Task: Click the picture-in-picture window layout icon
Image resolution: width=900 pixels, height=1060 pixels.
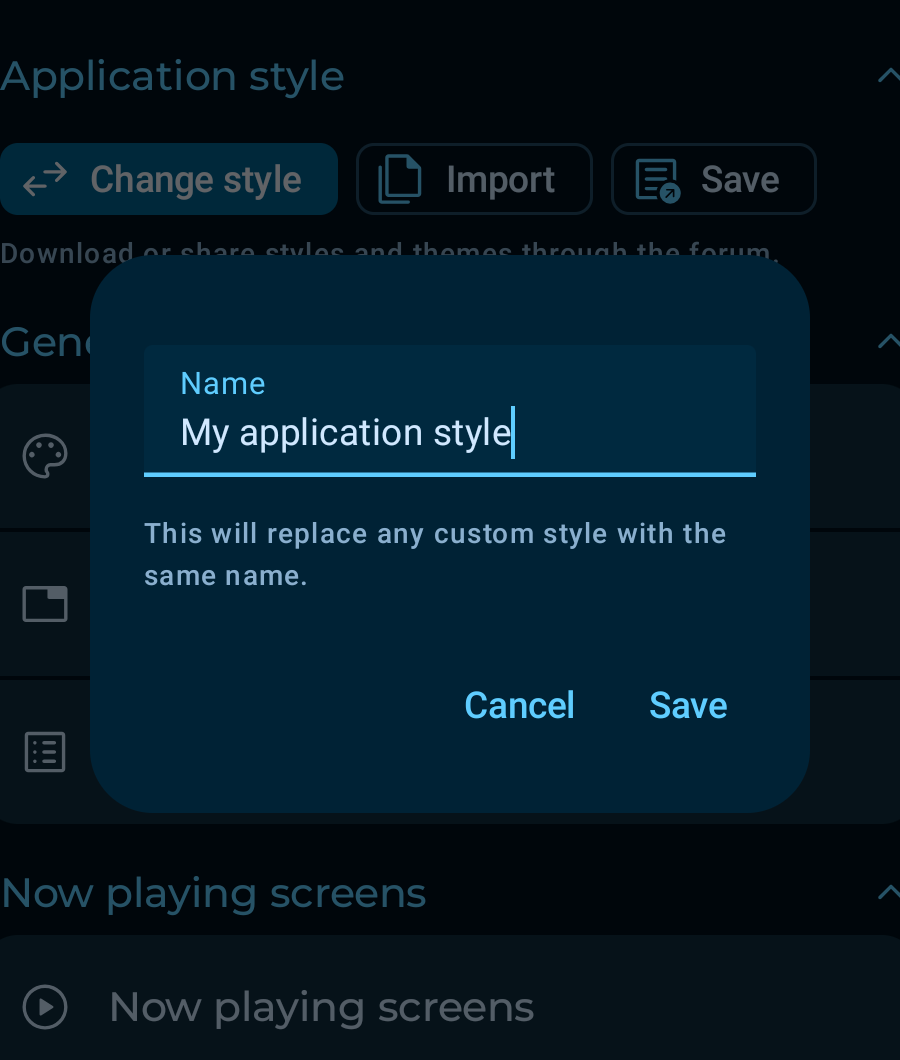Action: point(45,604)
